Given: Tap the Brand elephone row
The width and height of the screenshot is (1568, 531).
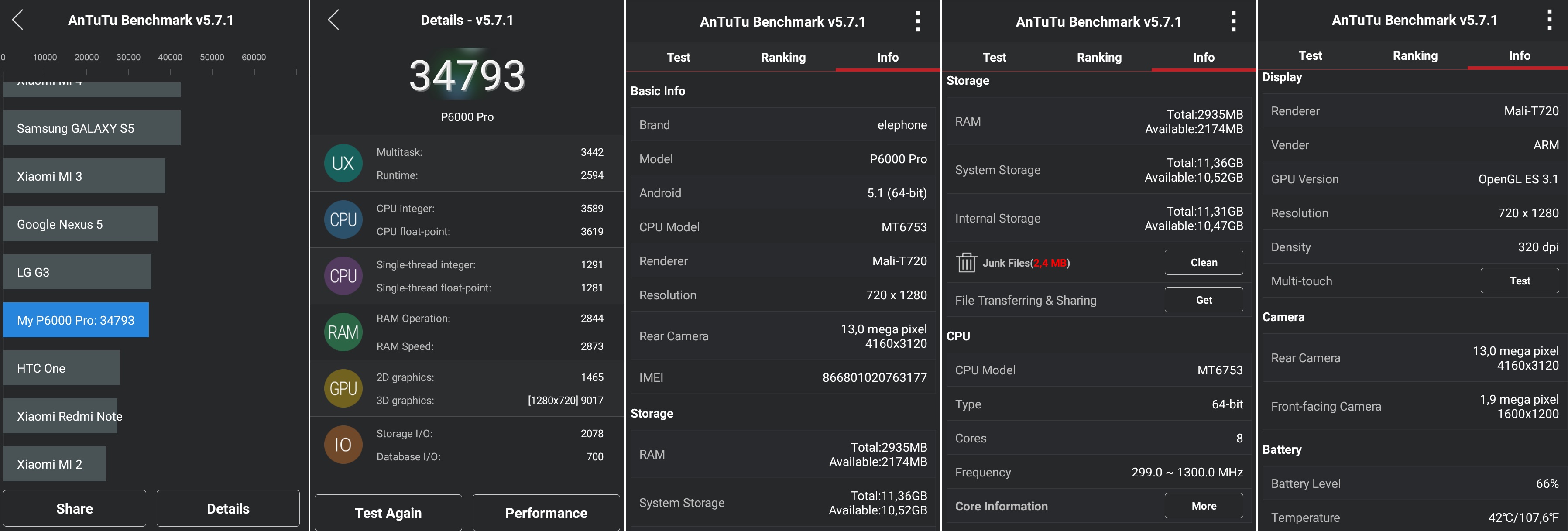Looking at the screenshot, I should [783, 125].
